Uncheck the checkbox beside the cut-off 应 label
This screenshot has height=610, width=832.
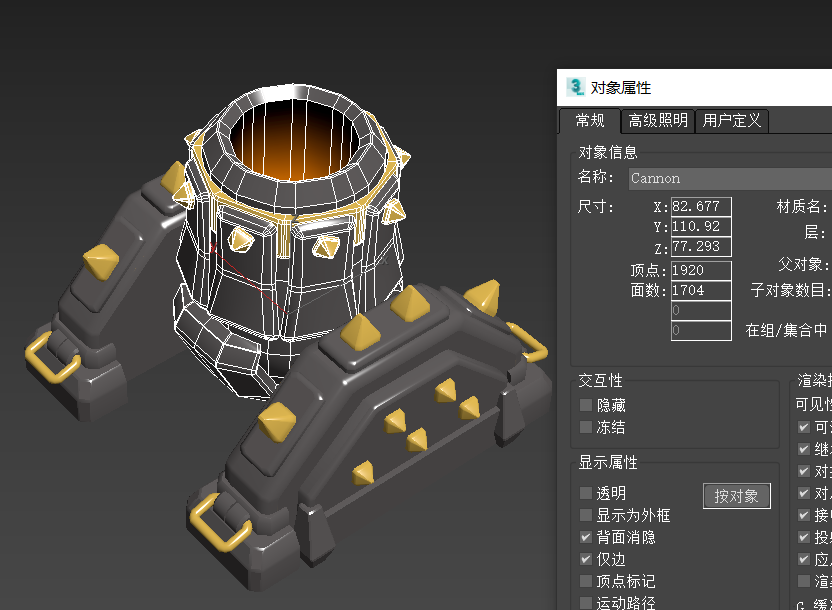pos(804,559)
